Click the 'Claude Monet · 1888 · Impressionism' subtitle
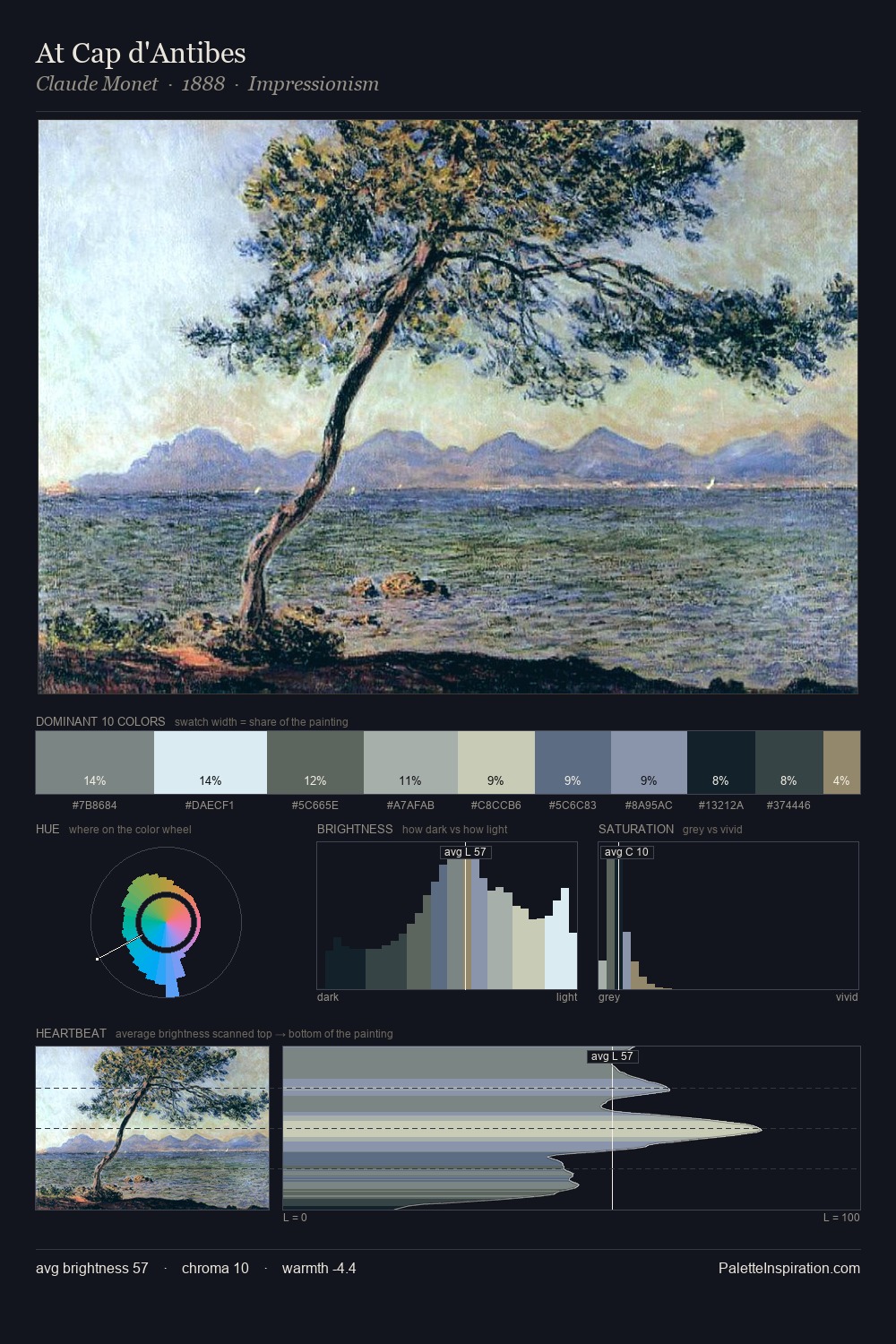Screen dimensions: 896x1344 (207, 84)
